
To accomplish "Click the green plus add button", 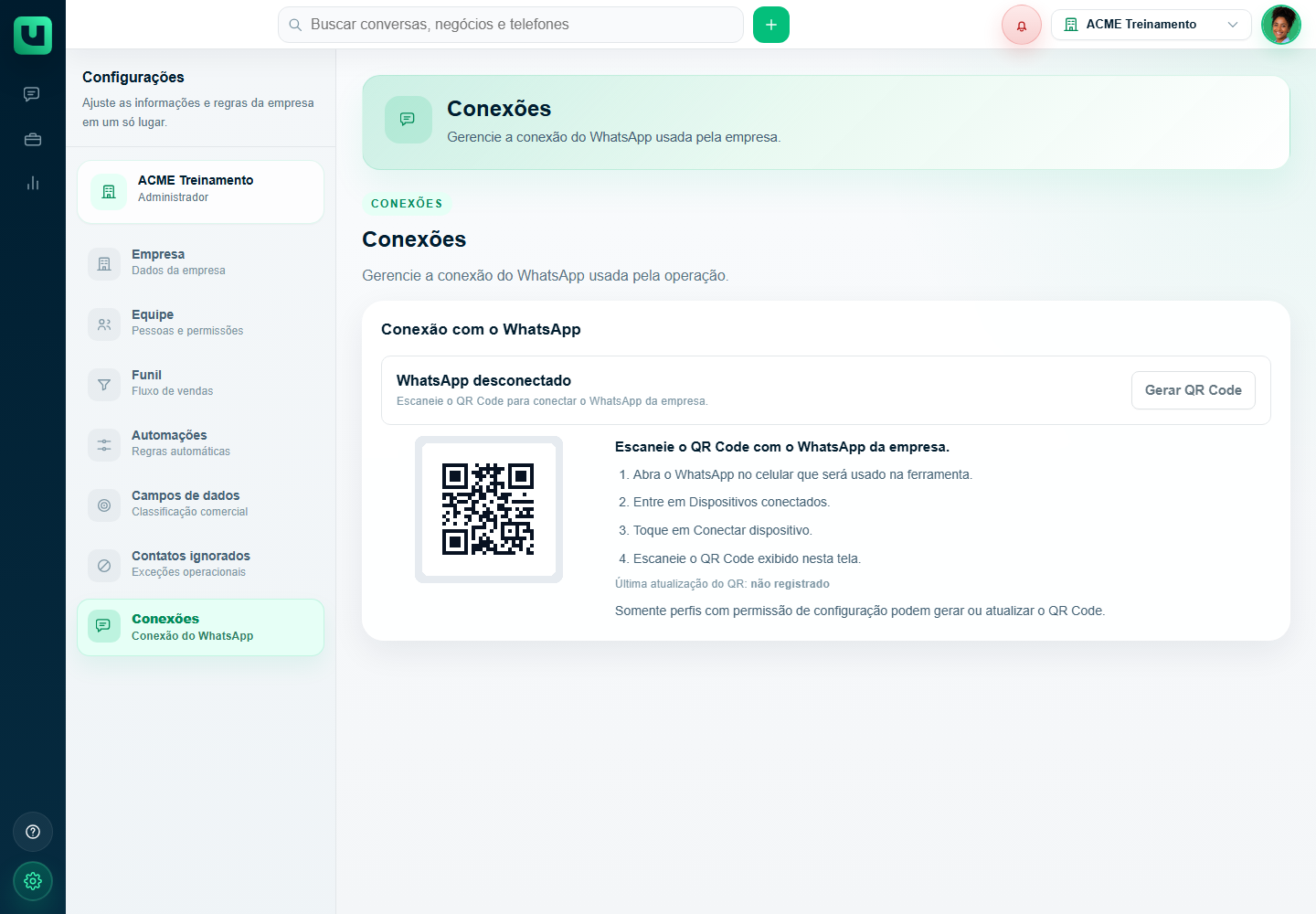I will [x=771, y=25].
